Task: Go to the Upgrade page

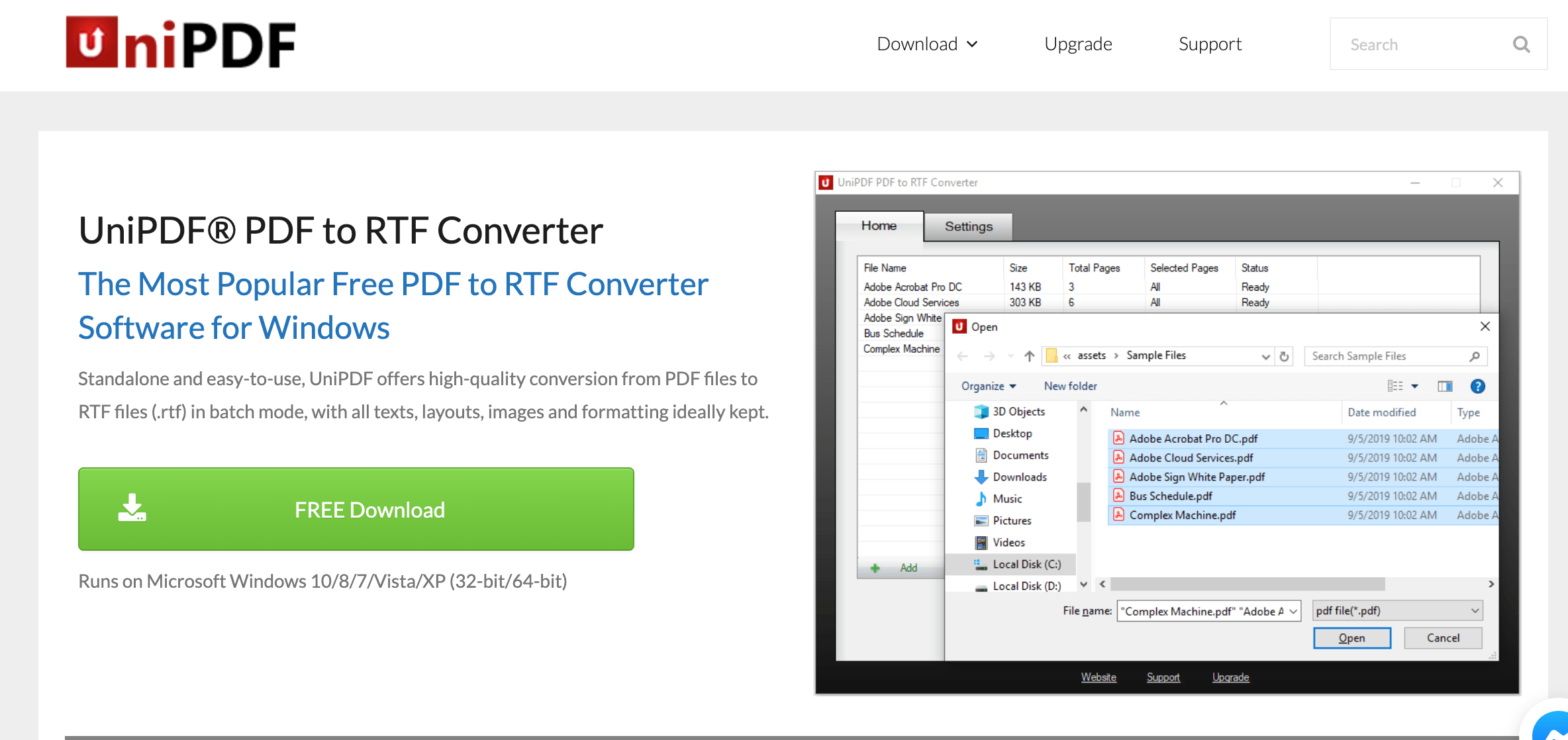Action: coord(1078,44)
